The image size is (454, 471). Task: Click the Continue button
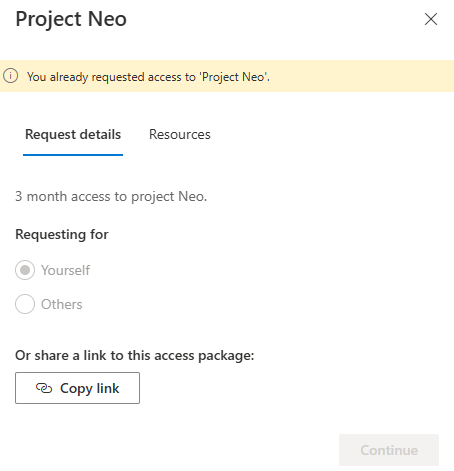[389, 450]
